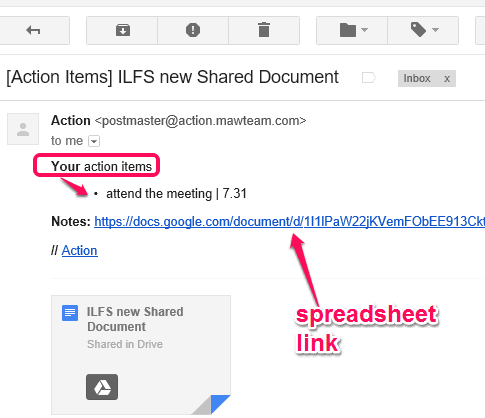The width and height of the screenshot is (485, 418).
Task: Archive this email
Action: (122, 30)
